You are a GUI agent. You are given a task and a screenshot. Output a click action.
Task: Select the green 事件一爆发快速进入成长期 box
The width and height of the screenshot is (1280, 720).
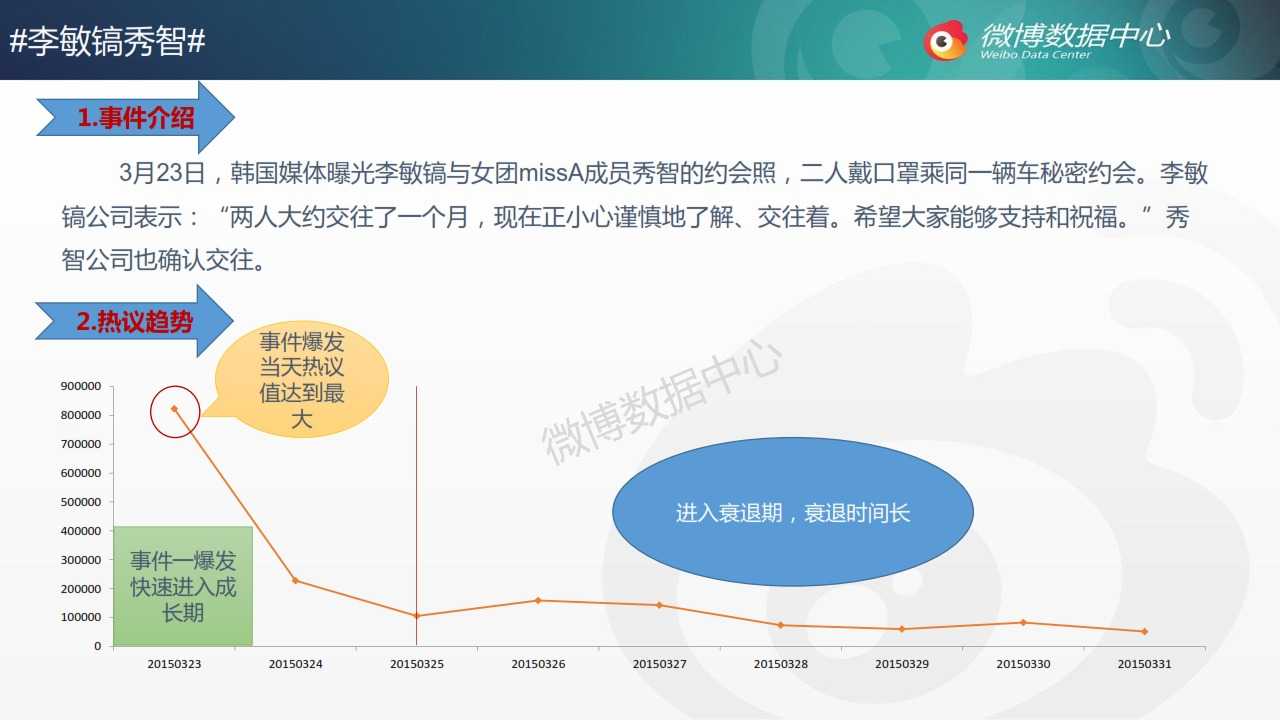[x=183, y=586]
